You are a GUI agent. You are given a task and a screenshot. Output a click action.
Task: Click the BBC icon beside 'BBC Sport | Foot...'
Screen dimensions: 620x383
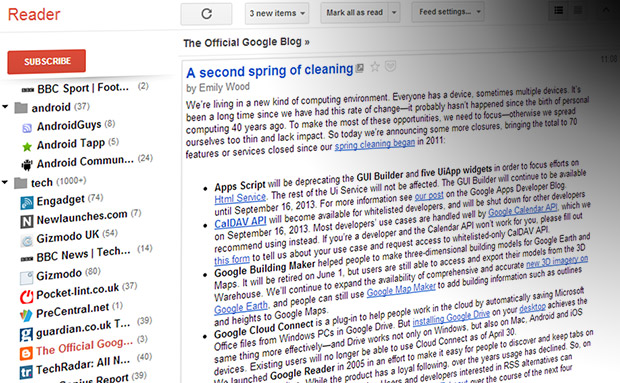(x=27, y=90)
